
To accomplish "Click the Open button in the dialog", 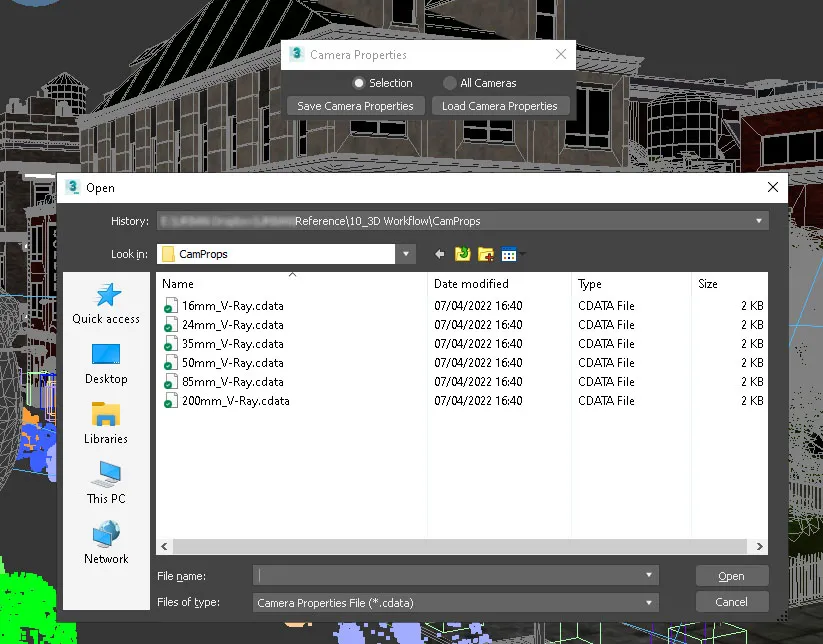I will point(732,576).
